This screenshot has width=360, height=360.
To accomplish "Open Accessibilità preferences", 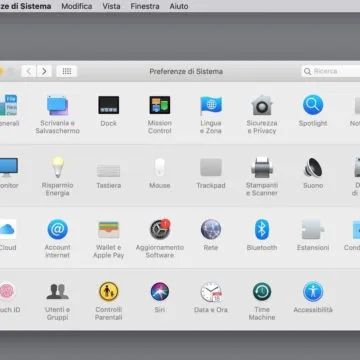I will [313, 297].
